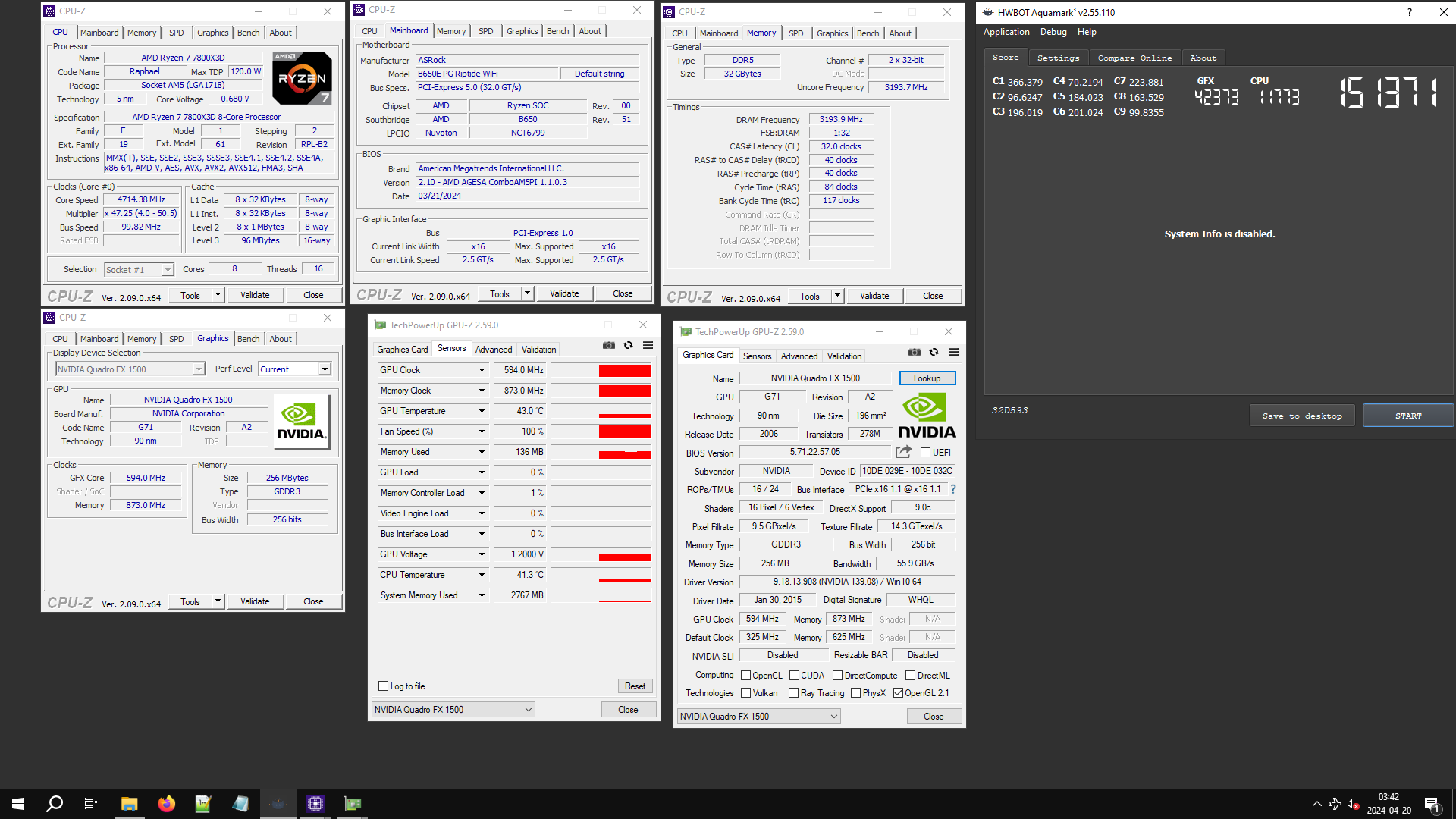
Task: Click the Ryzen 7 logo in CPU-Z
Action: click(302, 78)
